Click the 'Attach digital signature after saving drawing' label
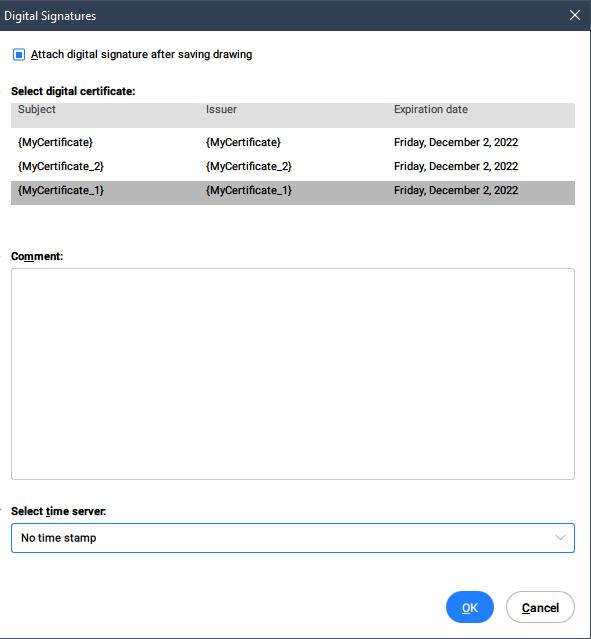The image size is (591, 639). 141,54
